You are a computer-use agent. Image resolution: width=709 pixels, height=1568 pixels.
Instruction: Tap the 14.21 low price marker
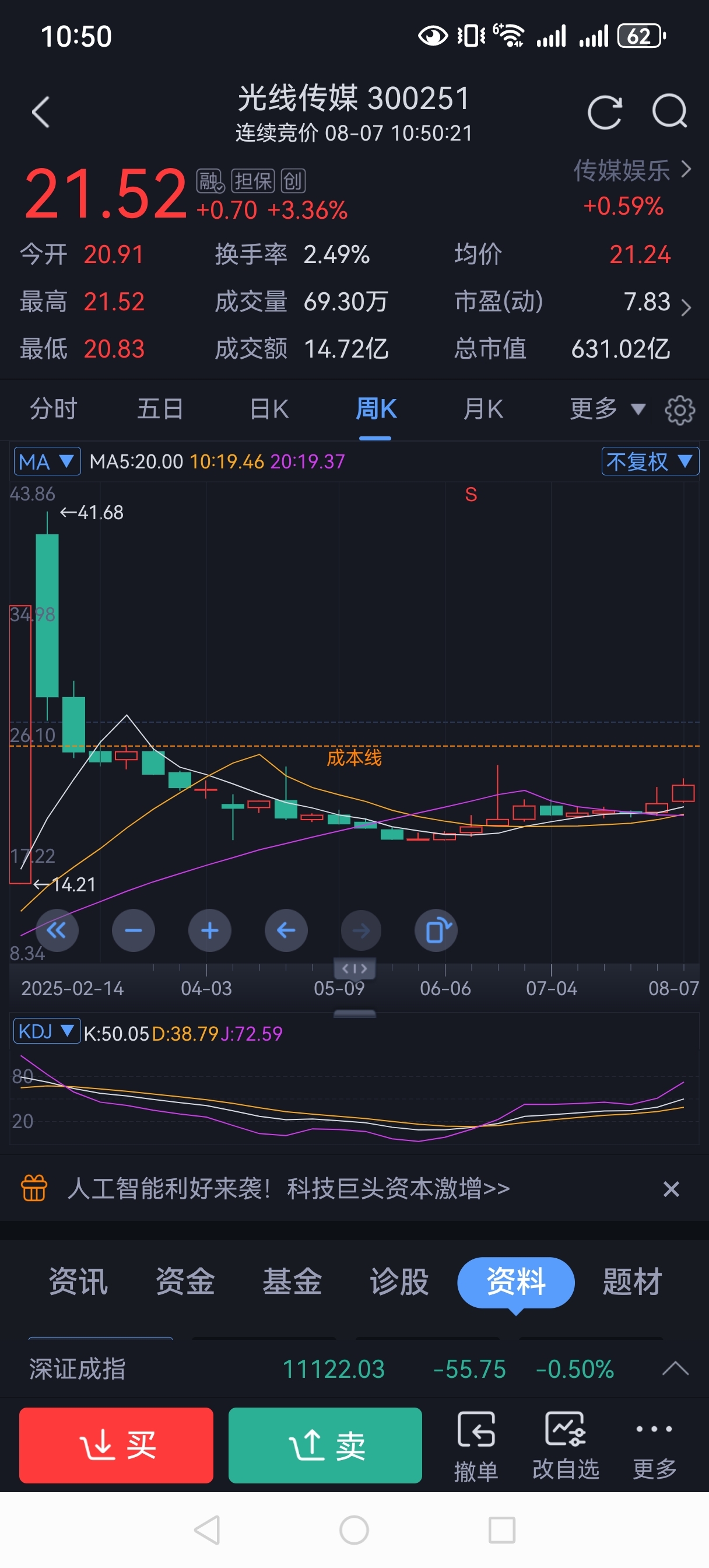(x=65, y=884)
